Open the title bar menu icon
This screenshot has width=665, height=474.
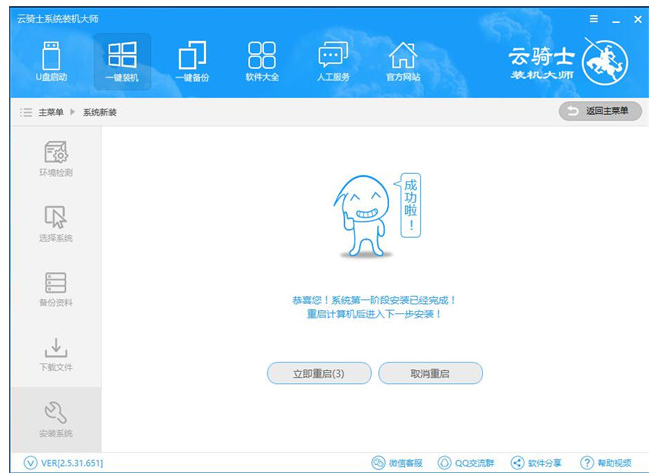click(593, 19)
